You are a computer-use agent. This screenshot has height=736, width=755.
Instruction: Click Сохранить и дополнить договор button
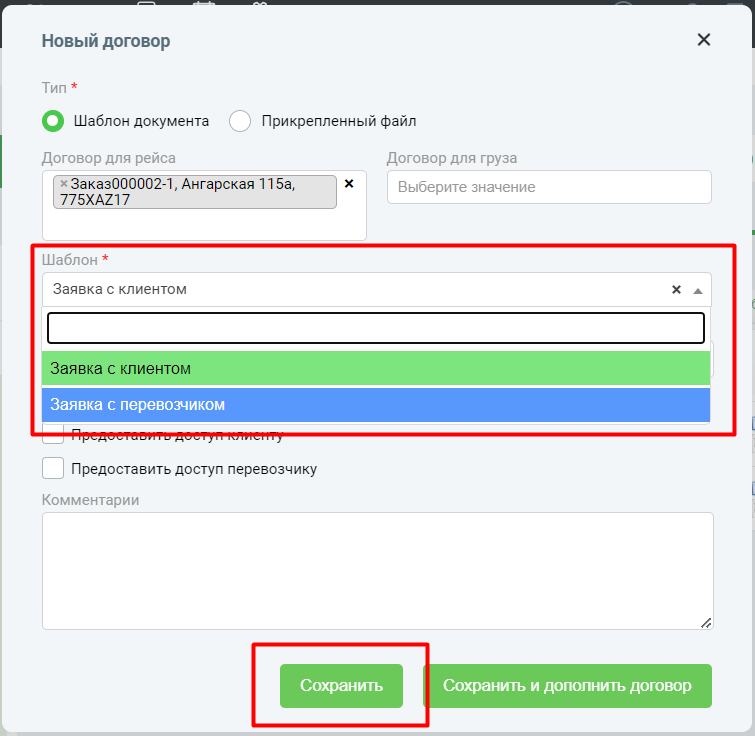pos(567,685)
